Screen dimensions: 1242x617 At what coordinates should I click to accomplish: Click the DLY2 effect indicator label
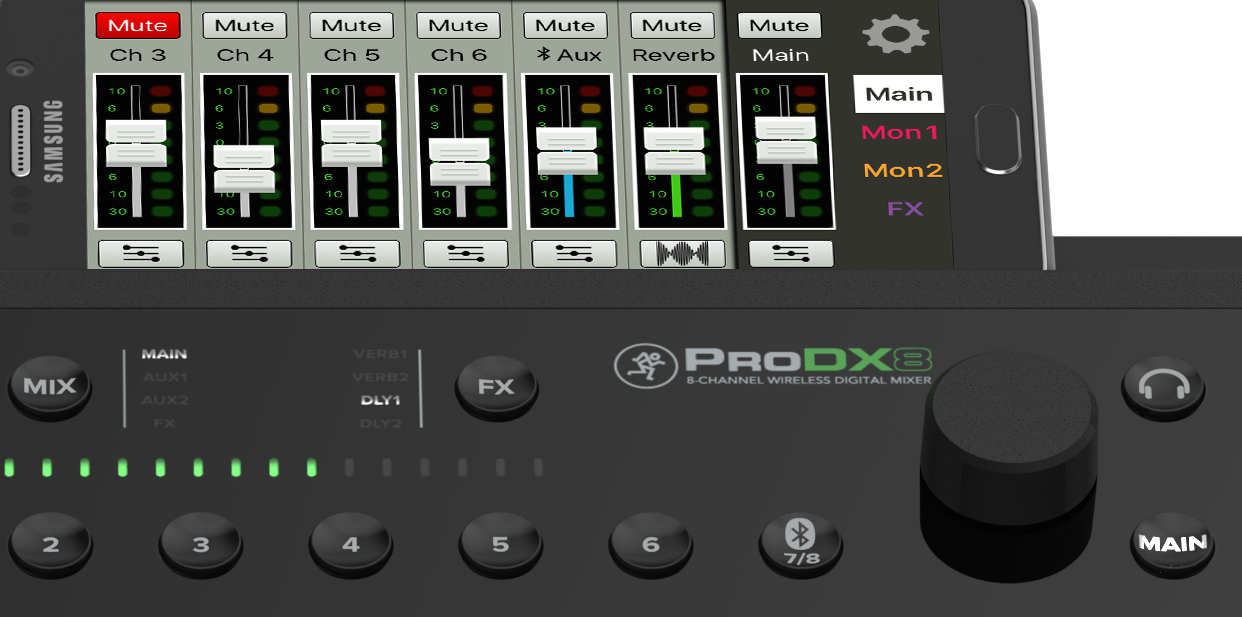[x=381, y=423]
